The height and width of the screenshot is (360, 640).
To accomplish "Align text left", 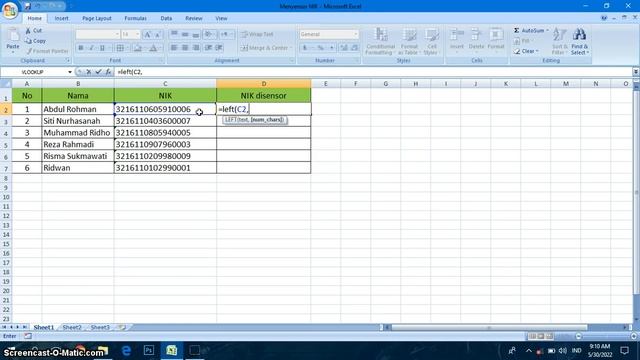I will [x=174, y=48].
